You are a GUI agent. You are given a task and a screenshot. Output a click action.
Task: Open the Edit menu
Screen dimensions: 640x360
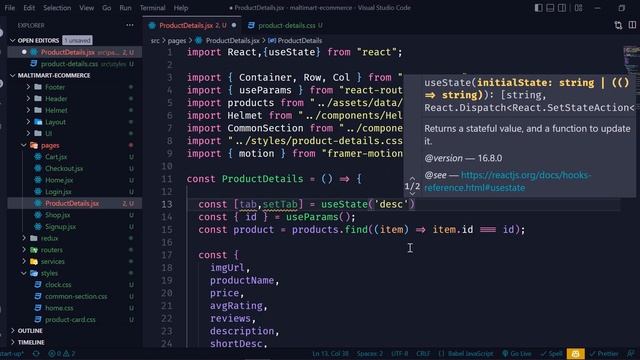(x=29, y=8)
